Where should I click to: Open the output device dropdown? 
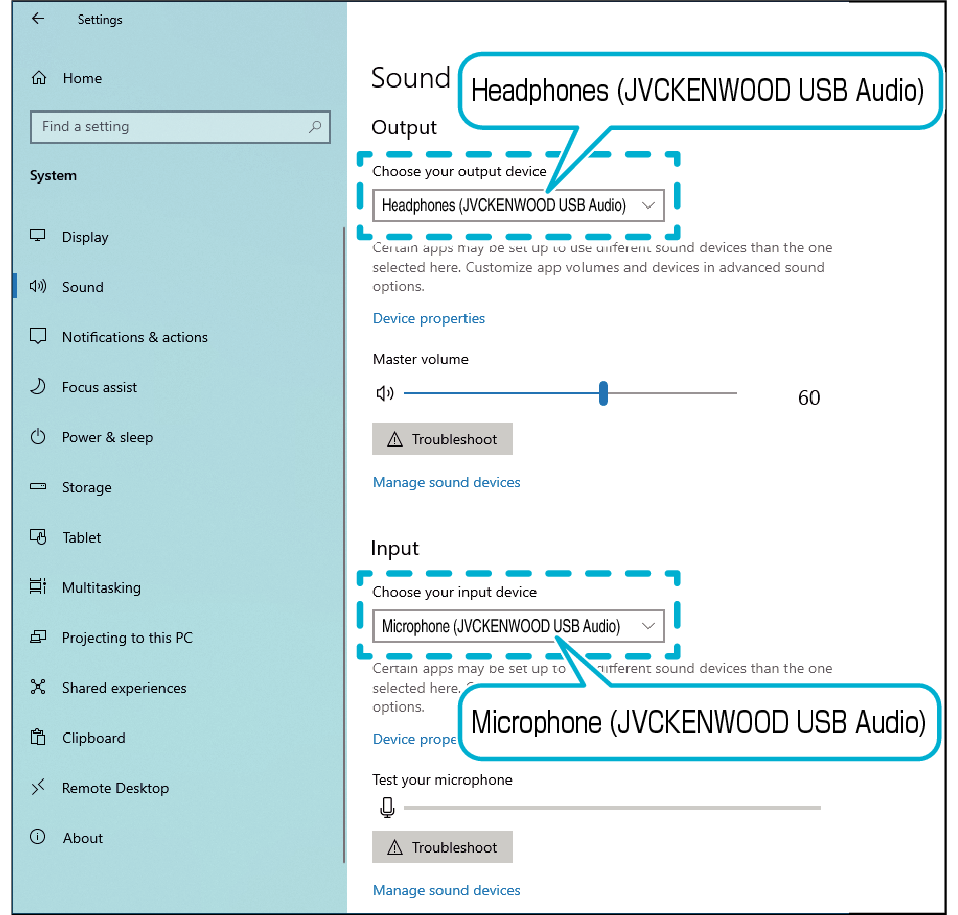[x=519, y=205]
